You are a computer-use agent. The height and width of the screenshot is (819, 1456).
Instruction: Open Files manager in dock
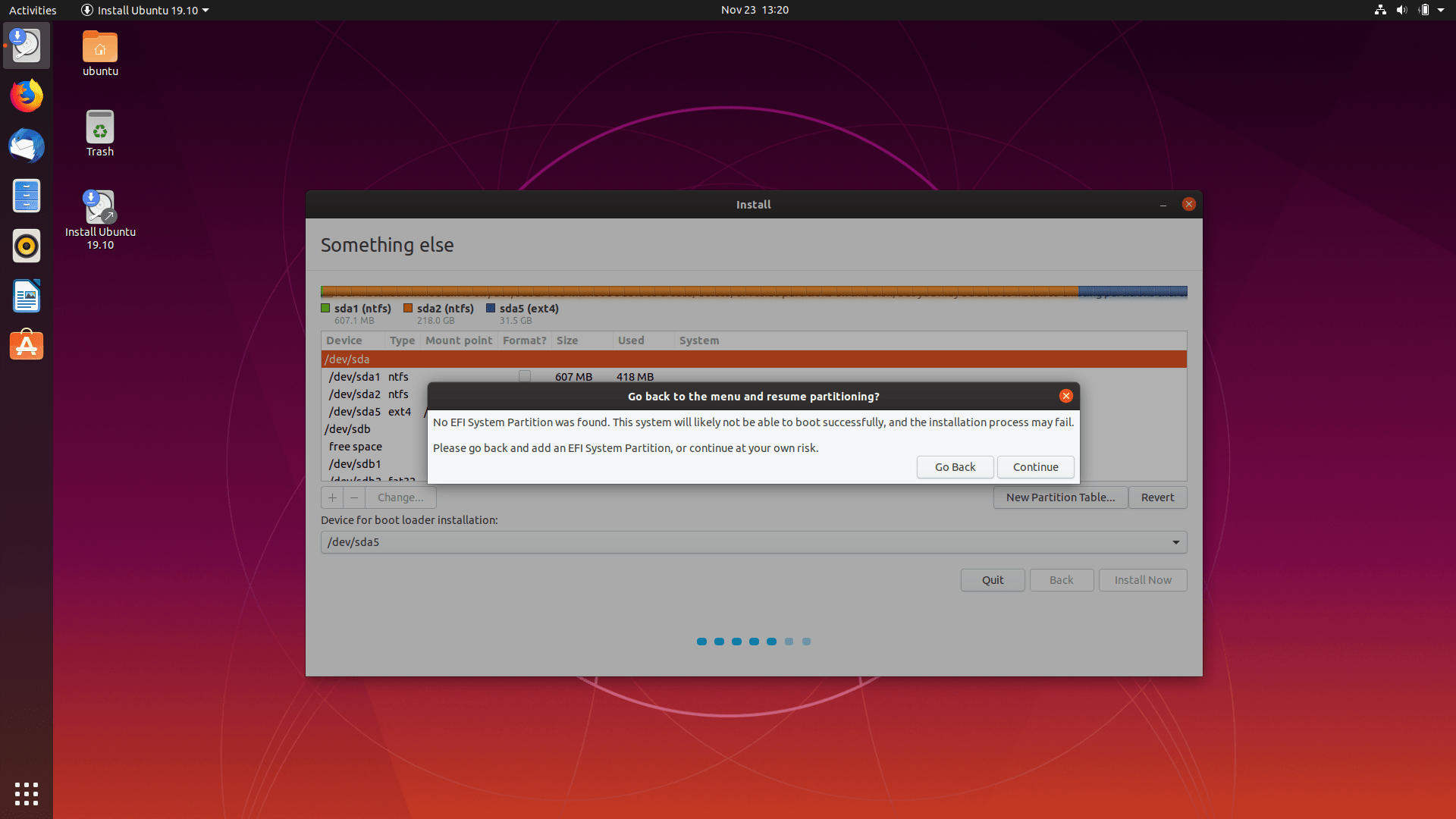(27, 196)
